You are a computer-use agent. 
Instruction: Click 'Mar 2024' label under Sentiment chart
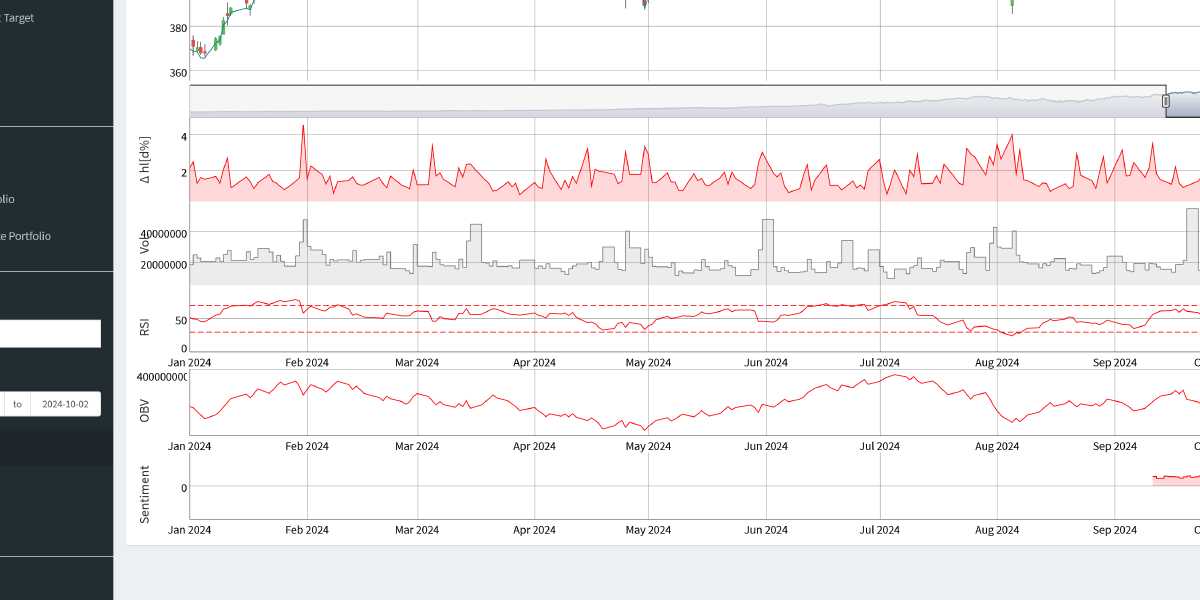[417, 530]
